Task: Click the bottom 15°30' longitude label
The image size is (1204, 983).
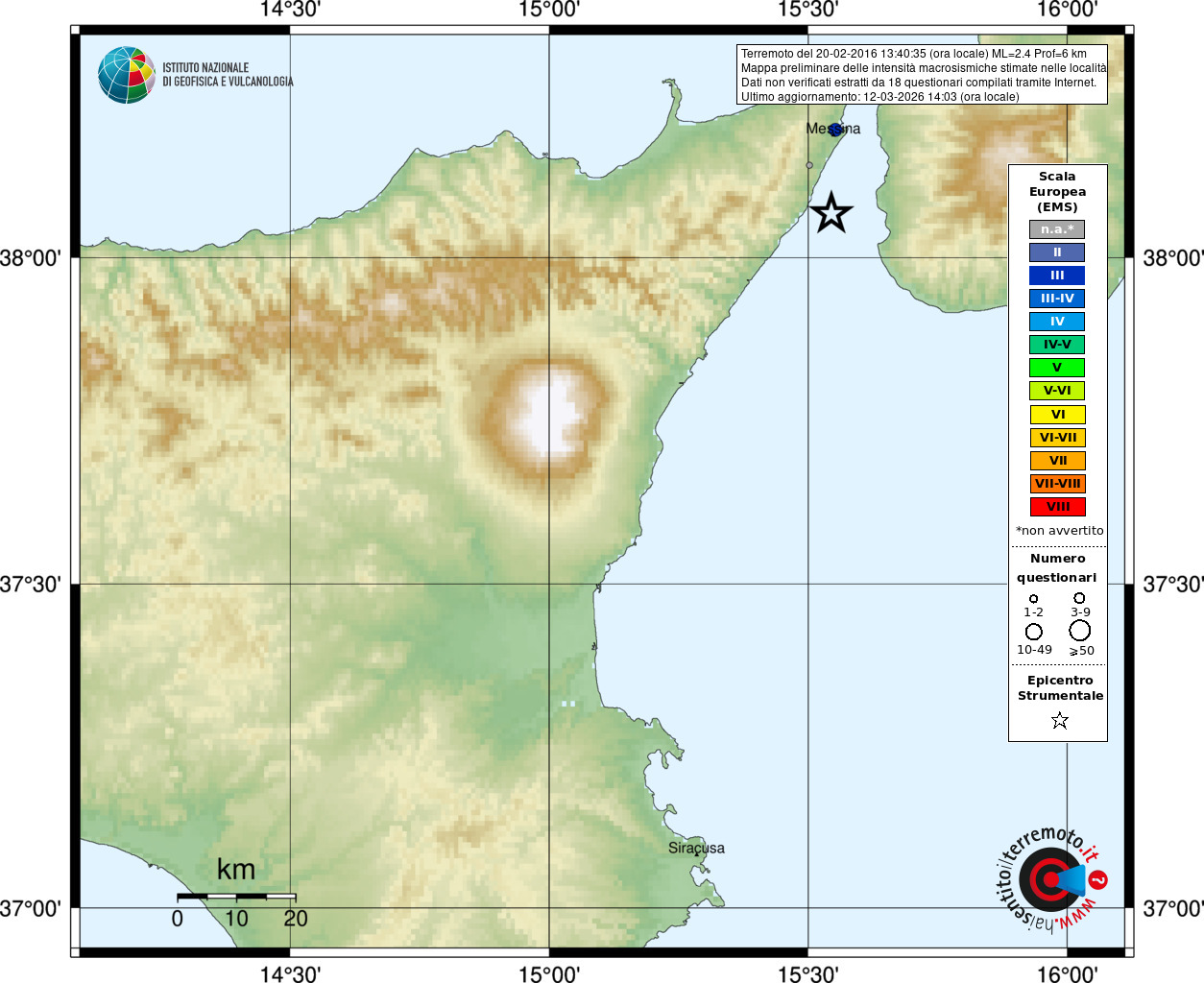Action: 808,973
